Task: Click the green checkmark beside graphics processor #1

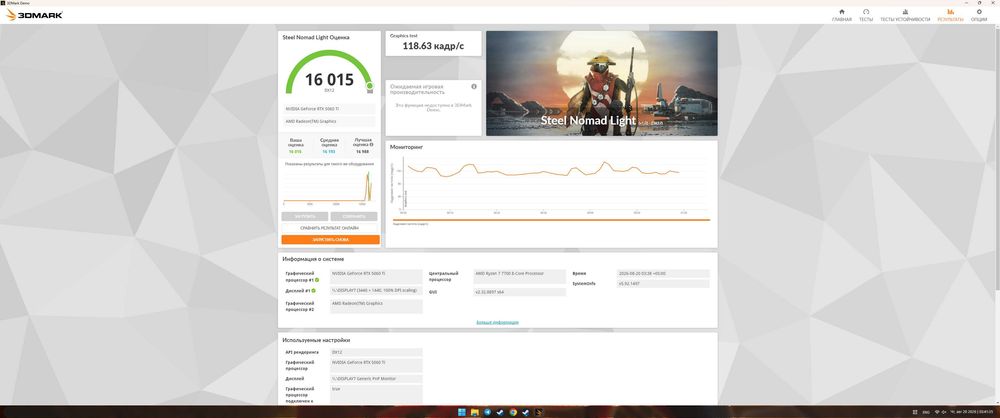Action: [317, 280]
